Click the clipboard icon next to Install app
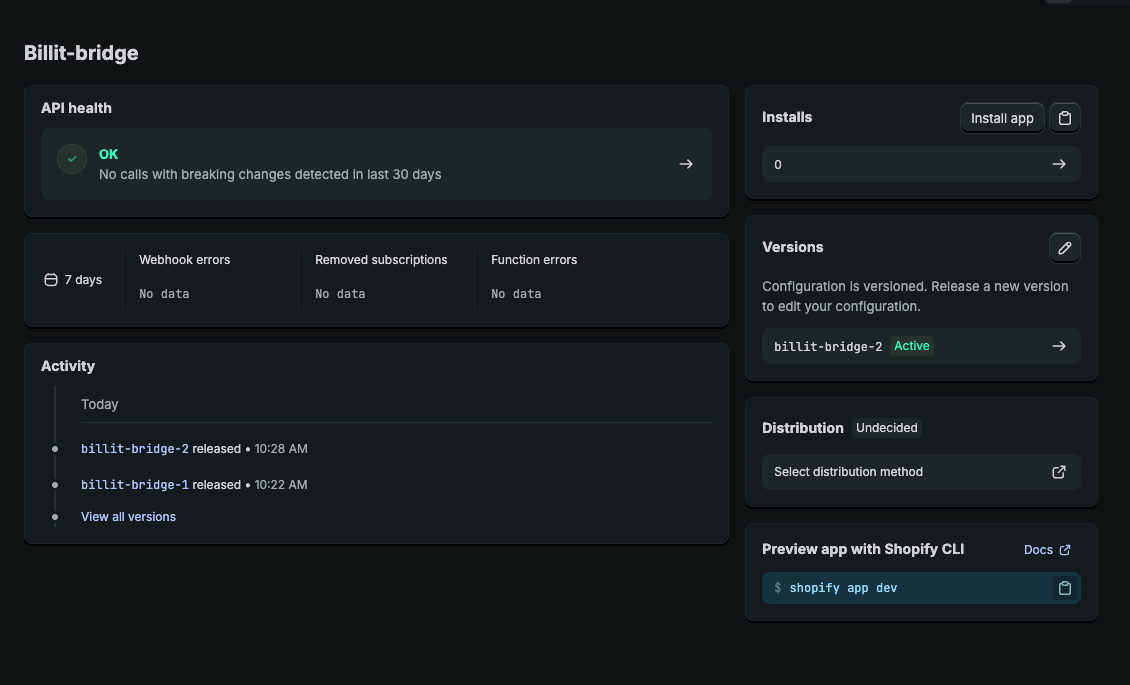This screenshot has width=1130, height=685. point(1065,118)
